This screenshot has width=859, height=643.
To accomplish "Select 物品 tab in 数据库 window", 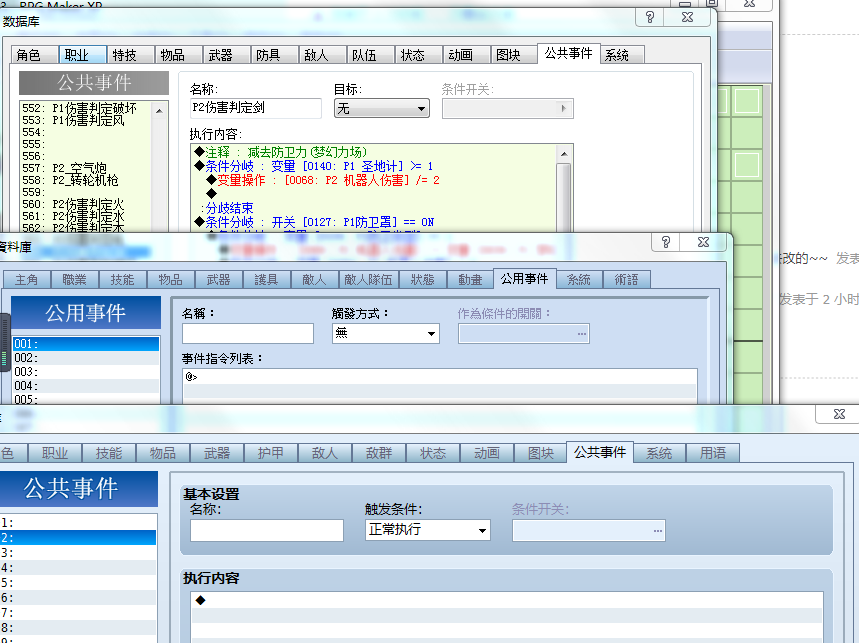I will pyautogui.click(x=179, y=55).
